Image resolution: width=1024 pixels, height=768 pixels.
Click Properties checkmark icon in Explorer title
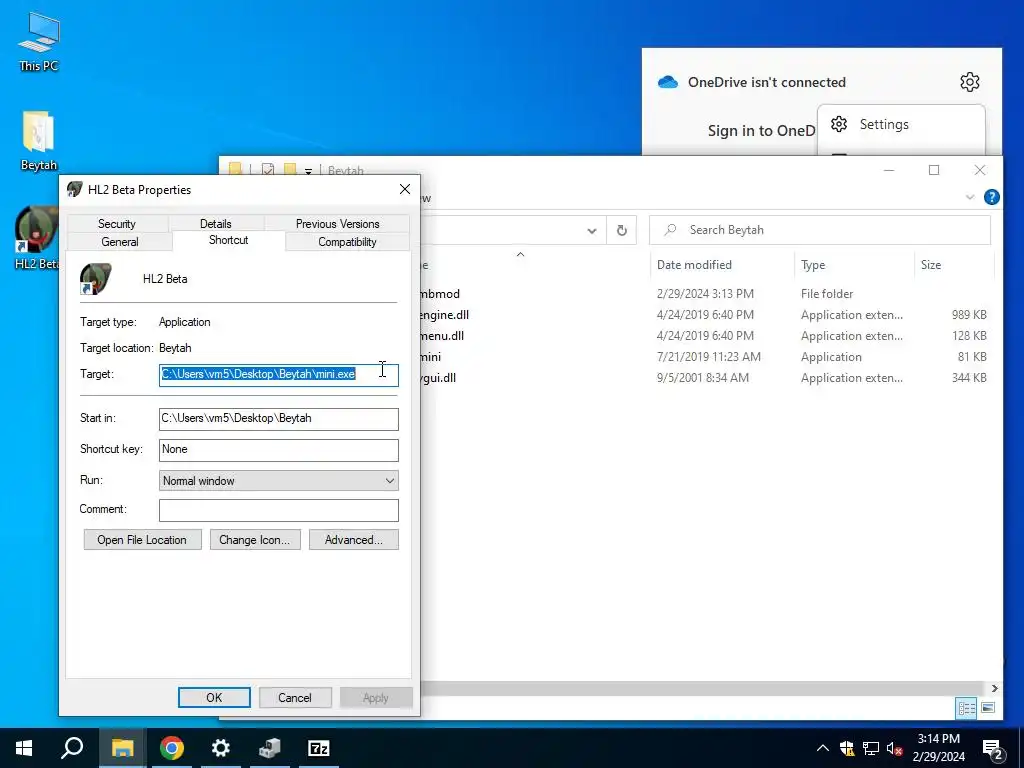click(268, 170)
